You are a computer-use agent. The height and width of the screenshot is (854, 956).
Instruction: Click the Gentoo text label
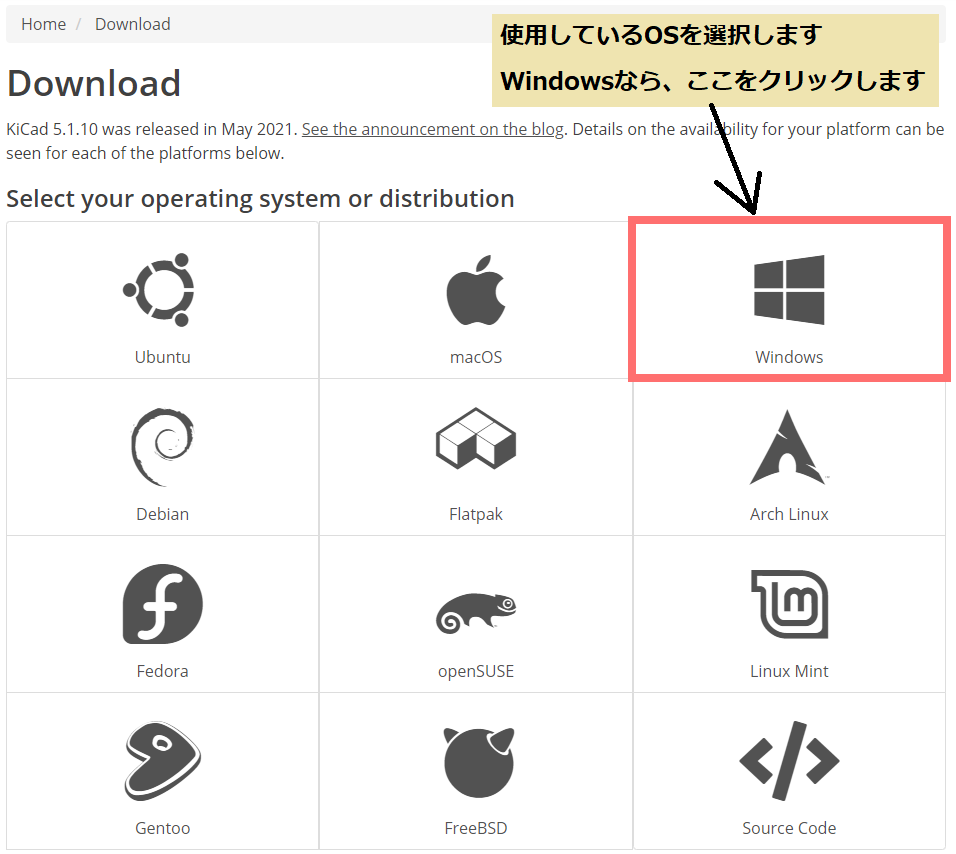pos(163,828)
